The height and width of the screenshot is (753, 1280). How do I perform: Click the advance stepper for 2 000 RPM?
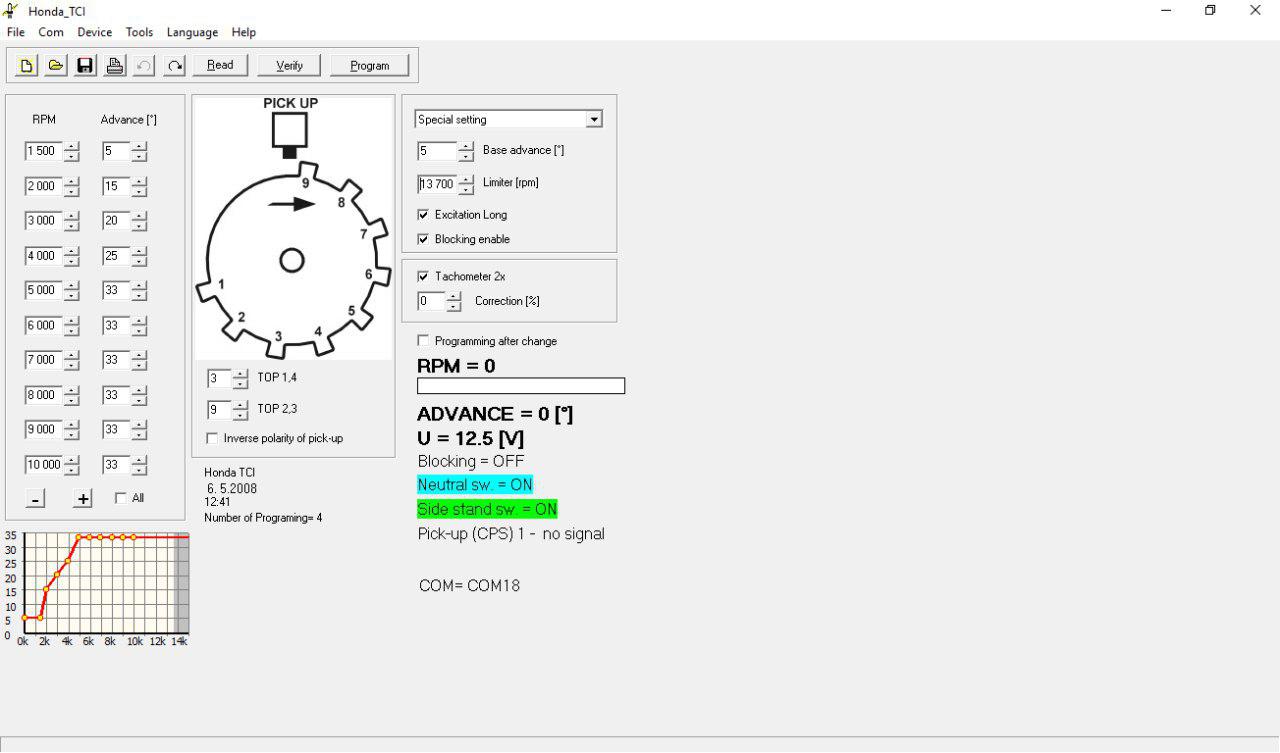point(139,186)
